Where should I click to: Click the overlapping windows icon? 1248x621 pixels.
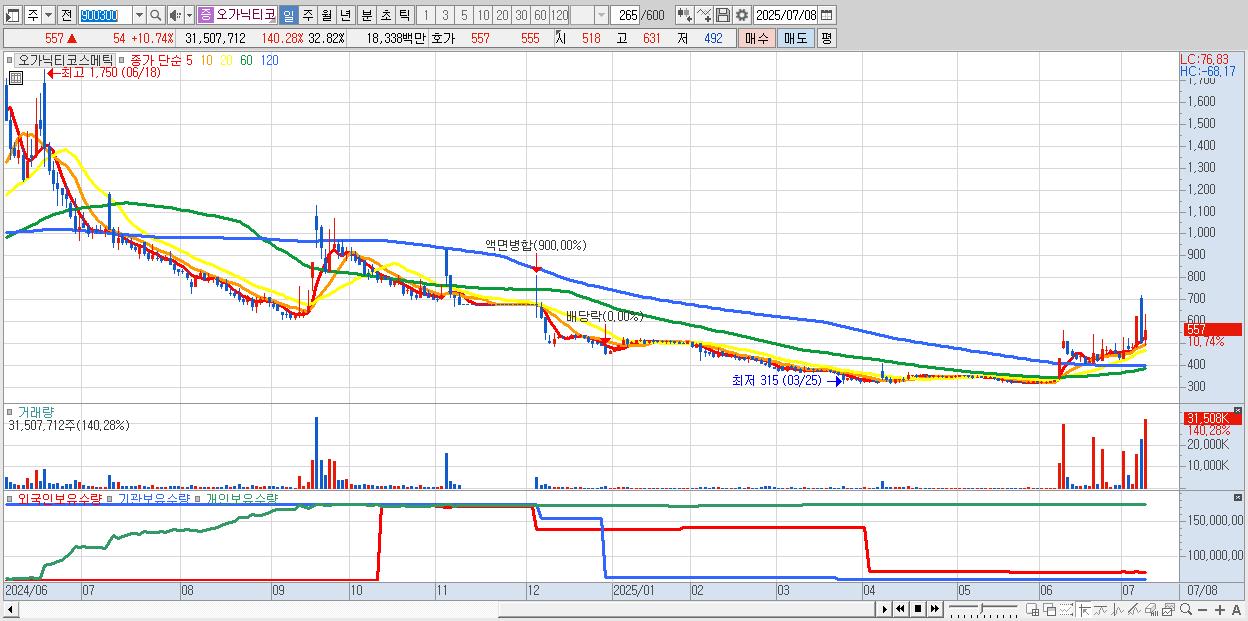pyautogui.click(x=1050, y=609)
